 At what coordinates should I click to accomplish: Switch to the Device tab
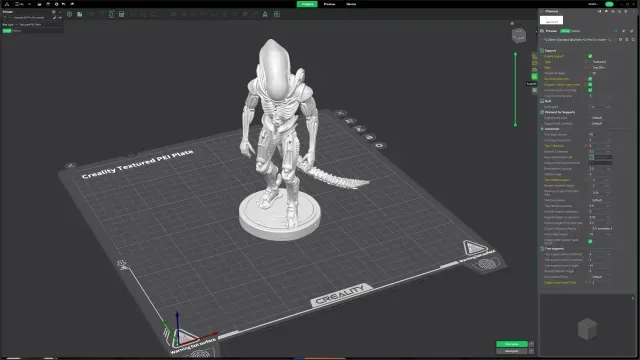click(x=351, y=4)
